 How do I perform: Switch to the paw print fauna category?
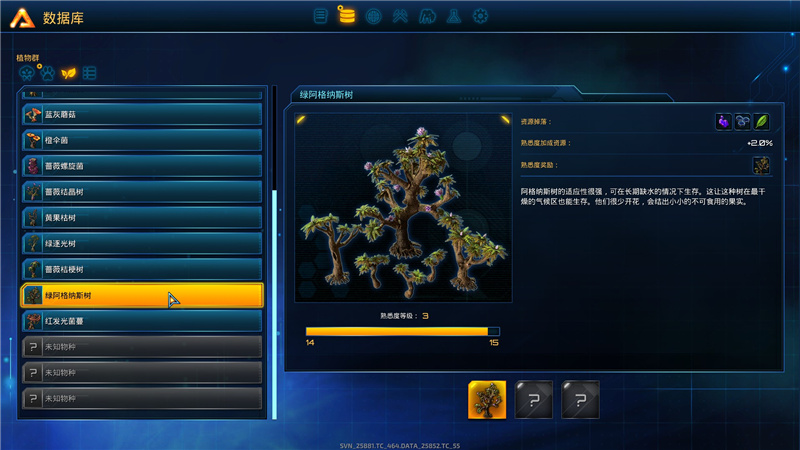(x=48, y=73)
